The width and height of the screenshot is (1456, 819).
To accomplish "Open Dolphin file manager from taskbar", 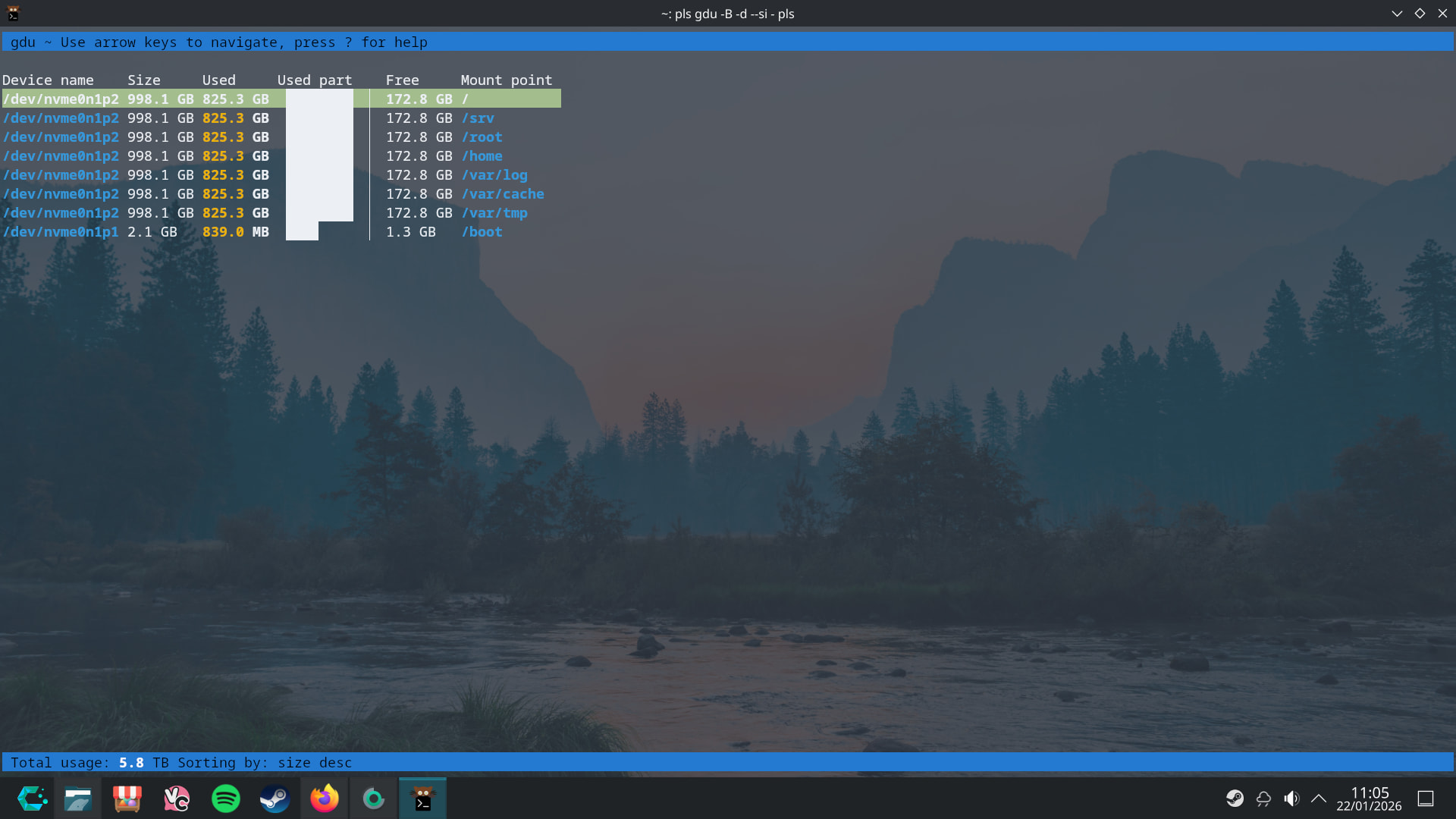I will point(78,799).
